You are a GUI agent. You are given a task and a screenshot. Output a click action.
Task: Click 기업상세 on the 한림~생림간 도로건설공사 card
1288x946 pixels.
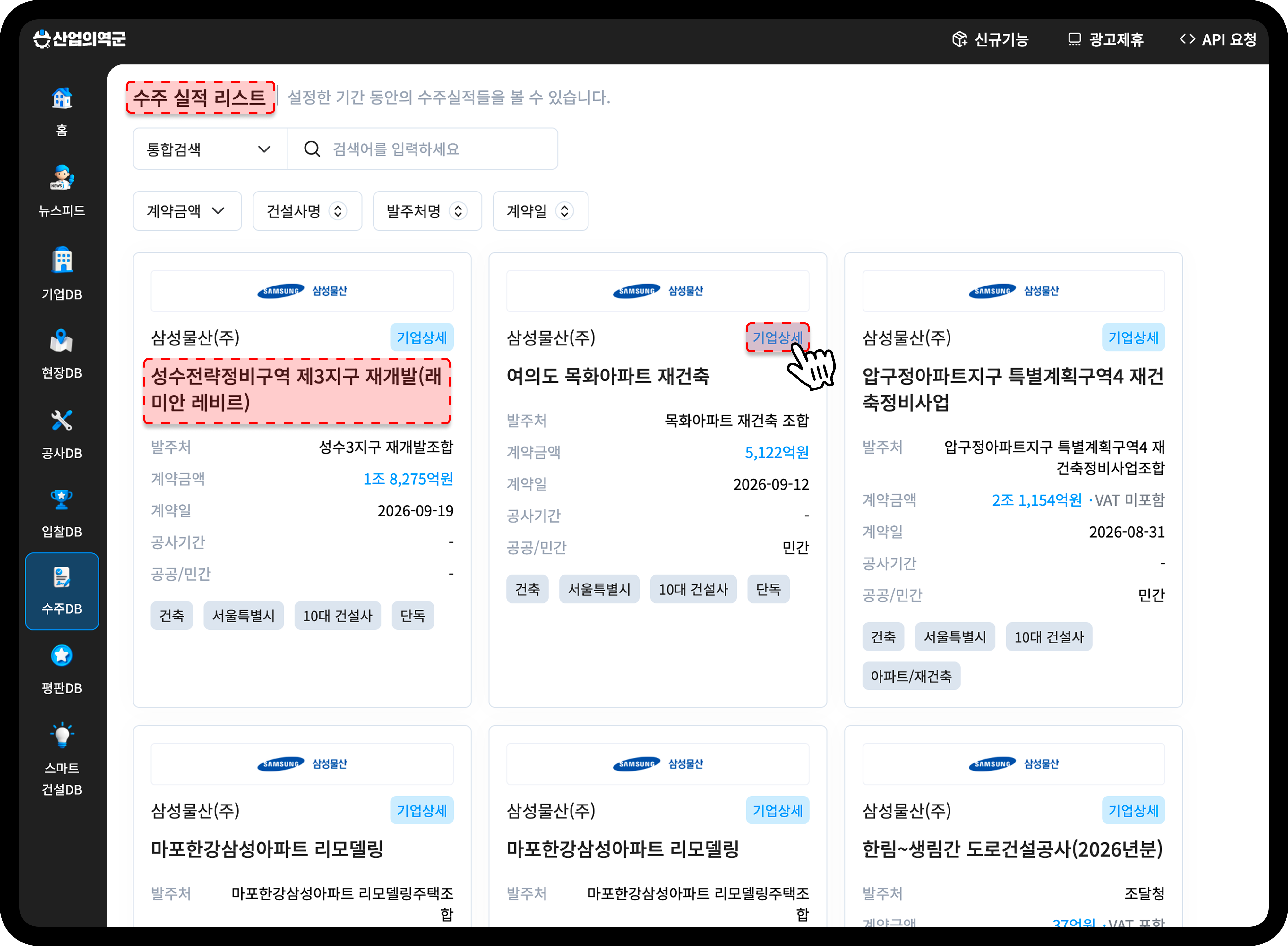tap(1133, 810)
